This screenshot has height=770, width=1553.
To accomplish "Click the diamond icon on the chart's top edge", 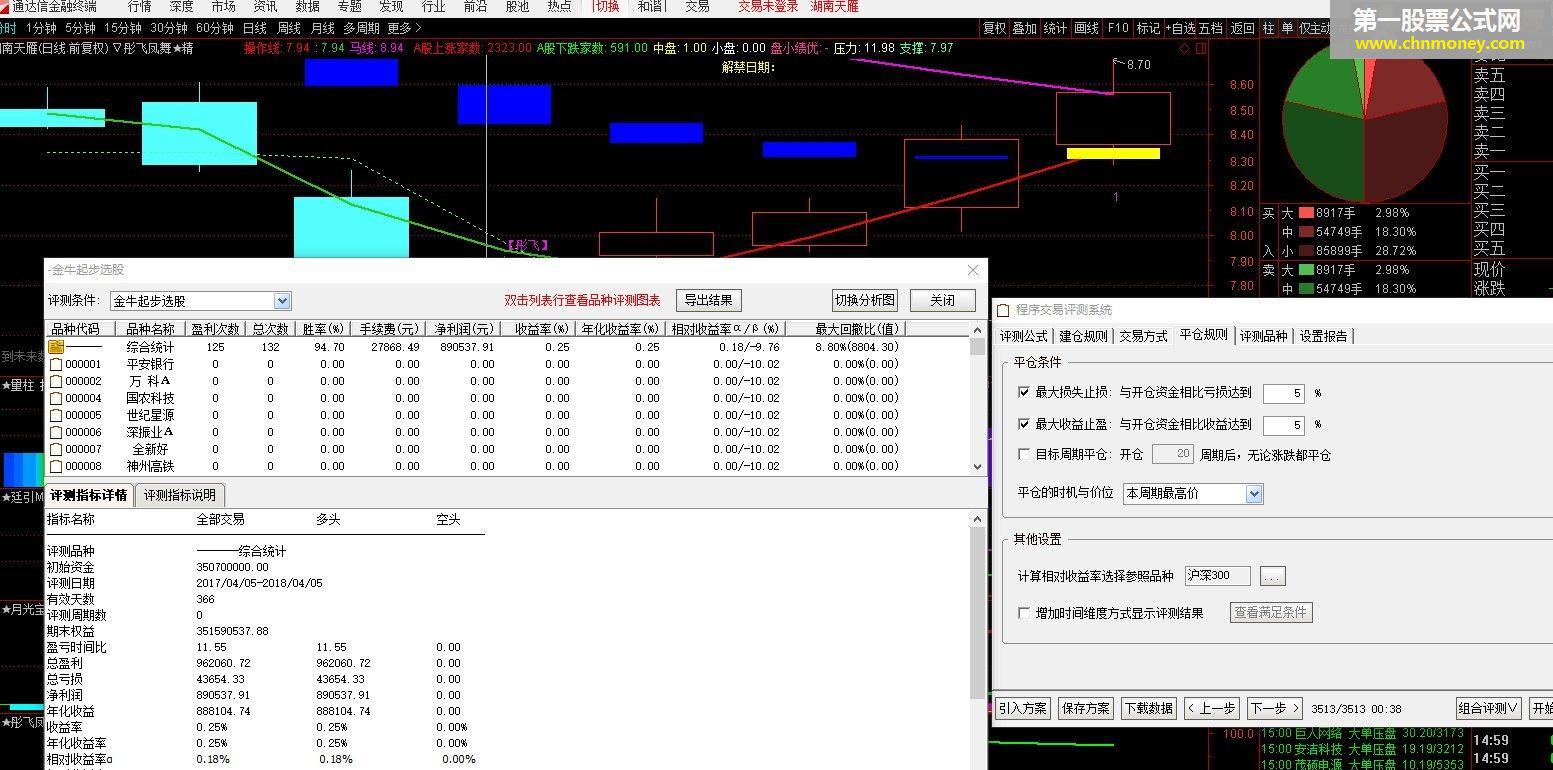I will coord(1185,47).
